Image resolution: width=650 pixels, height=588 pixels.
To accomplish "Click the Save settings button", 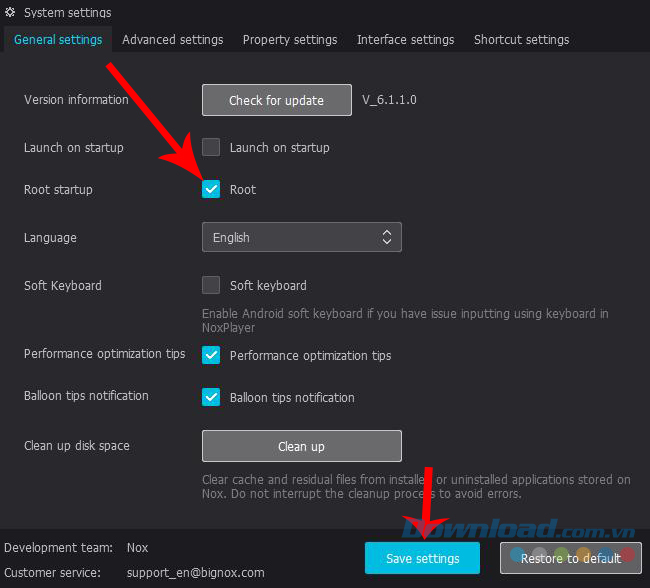I will coord(422,558).
